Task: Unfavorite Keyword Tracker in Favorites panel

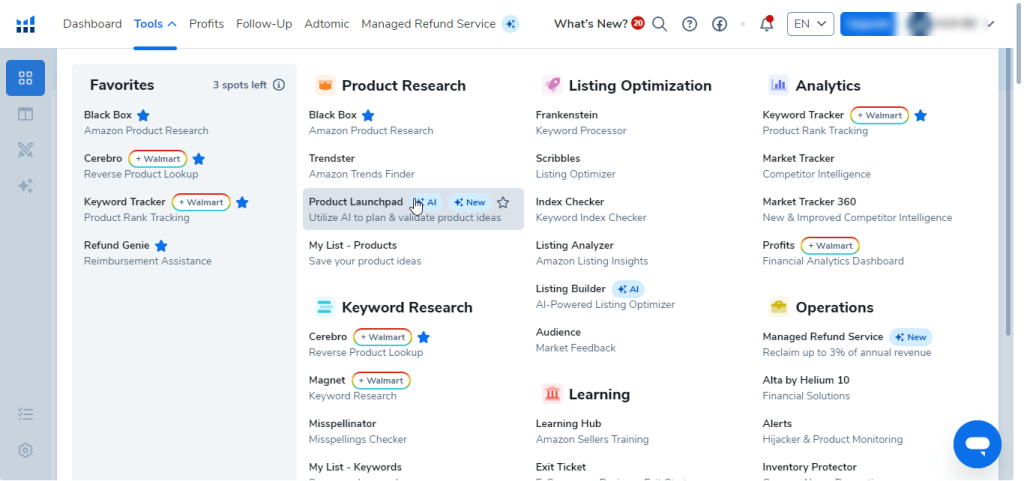Action: (242, 202)
